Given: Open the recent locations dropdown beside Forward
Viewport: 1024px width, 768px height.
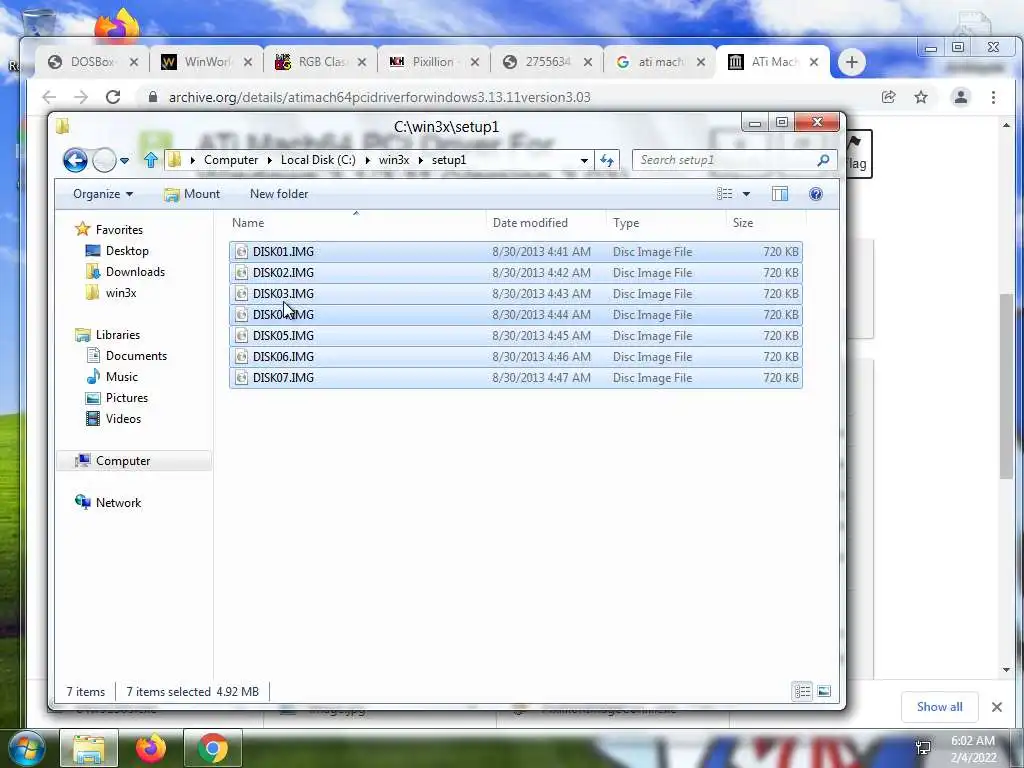Looking at the screenshot, I should pyautogui.click(x=124, y=161).
